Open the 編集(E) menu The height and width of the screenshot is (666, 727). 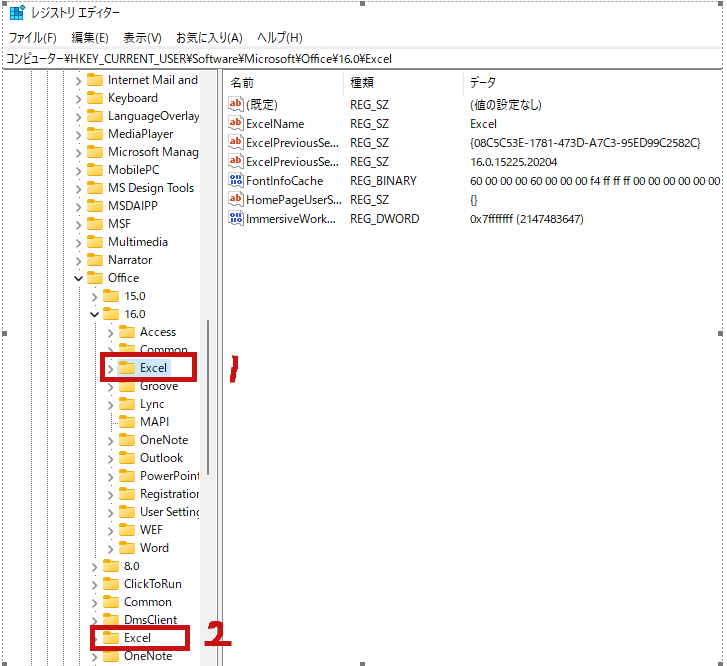90,38
